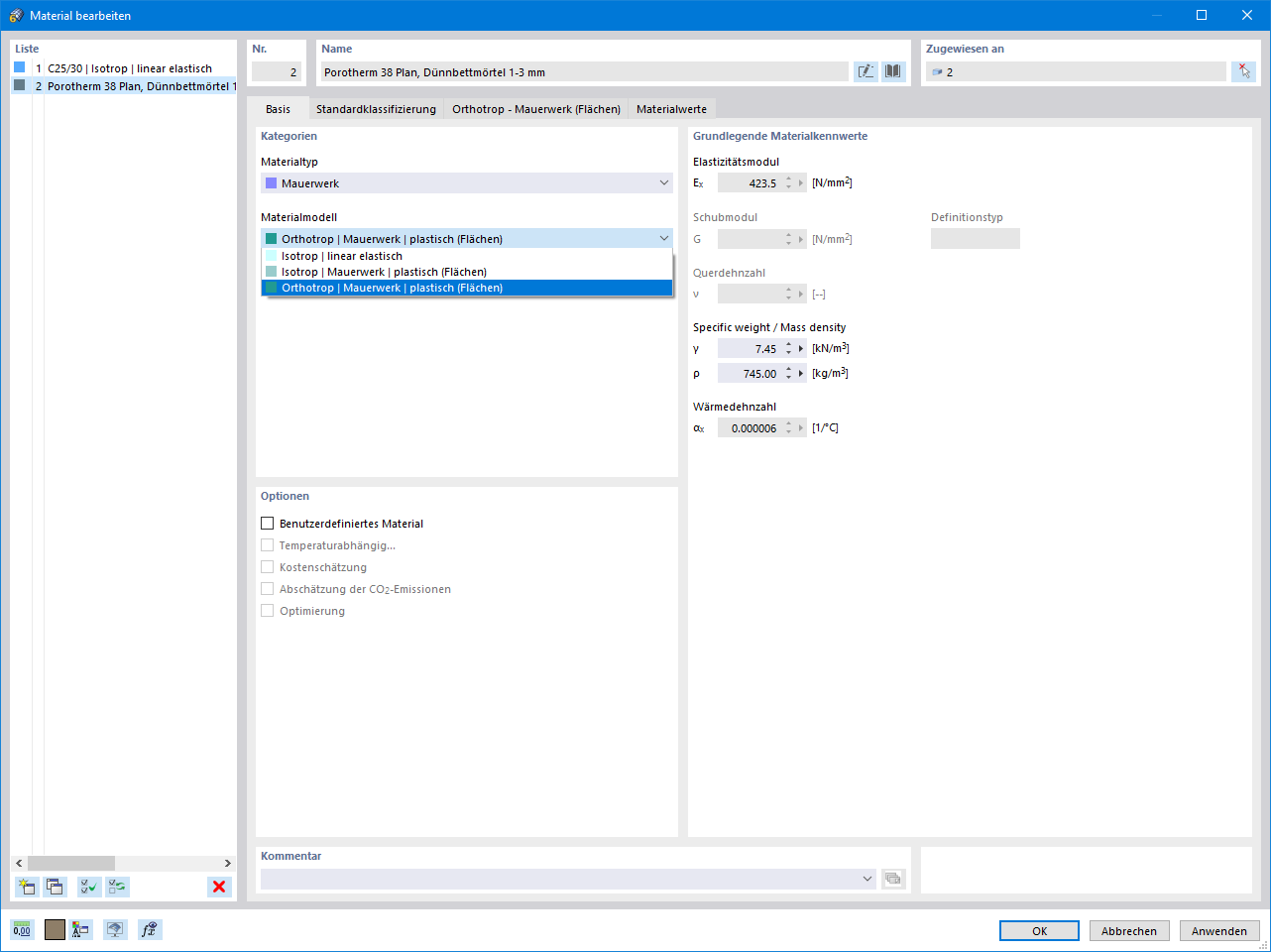Click the gray color square of material 2

pos(19,85)
